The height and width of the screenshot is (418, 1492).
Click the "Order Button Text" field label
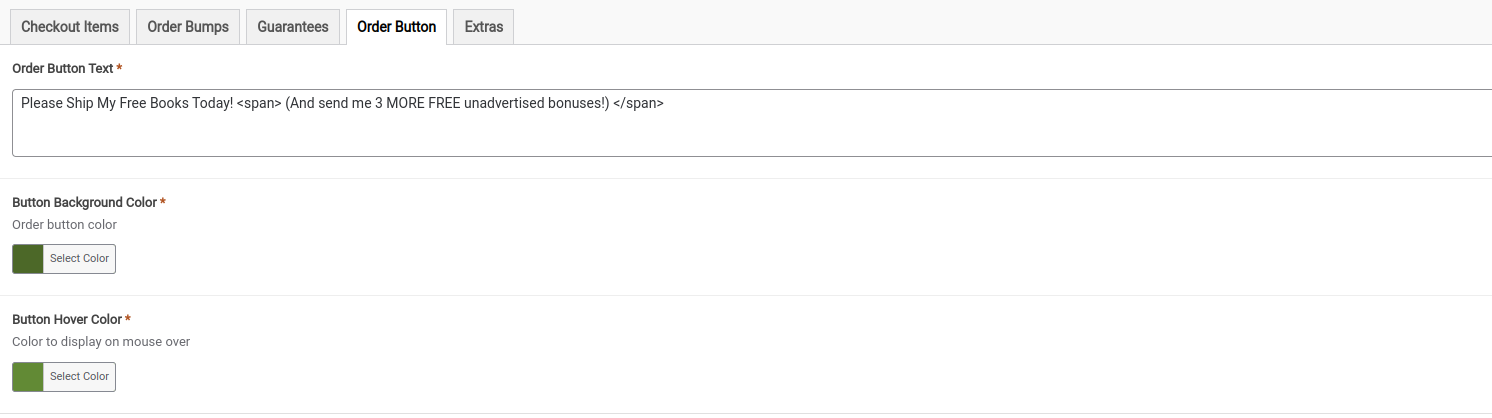tap(64, 68)
